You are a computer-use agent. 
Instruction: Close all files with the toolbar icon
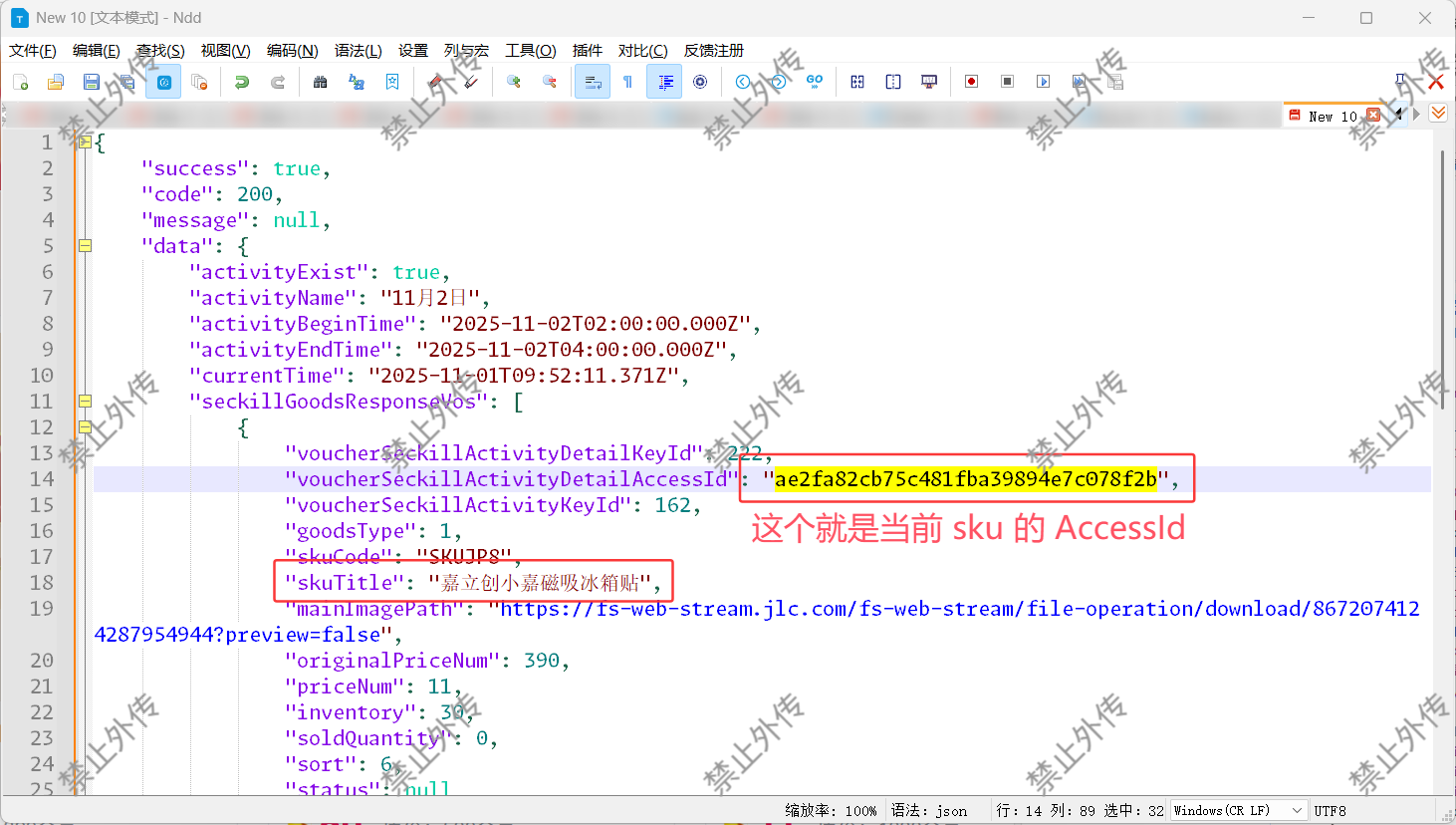[x=199, y=82]
